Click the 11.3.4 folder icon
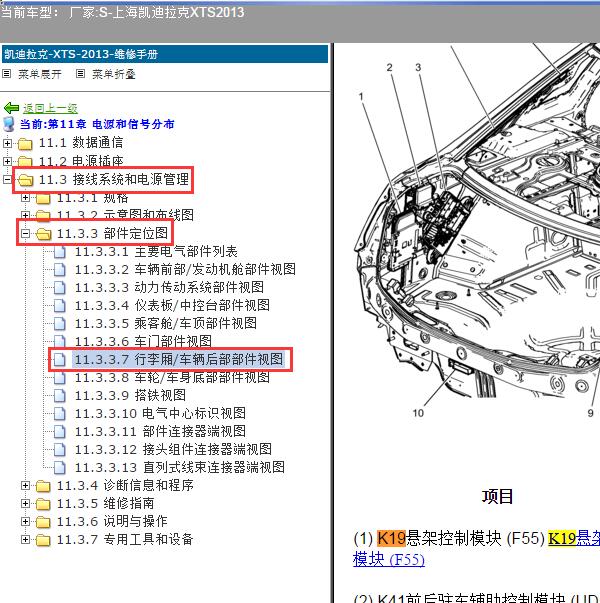This screenshot has width=600, height=603. click(x=43, y=486)
